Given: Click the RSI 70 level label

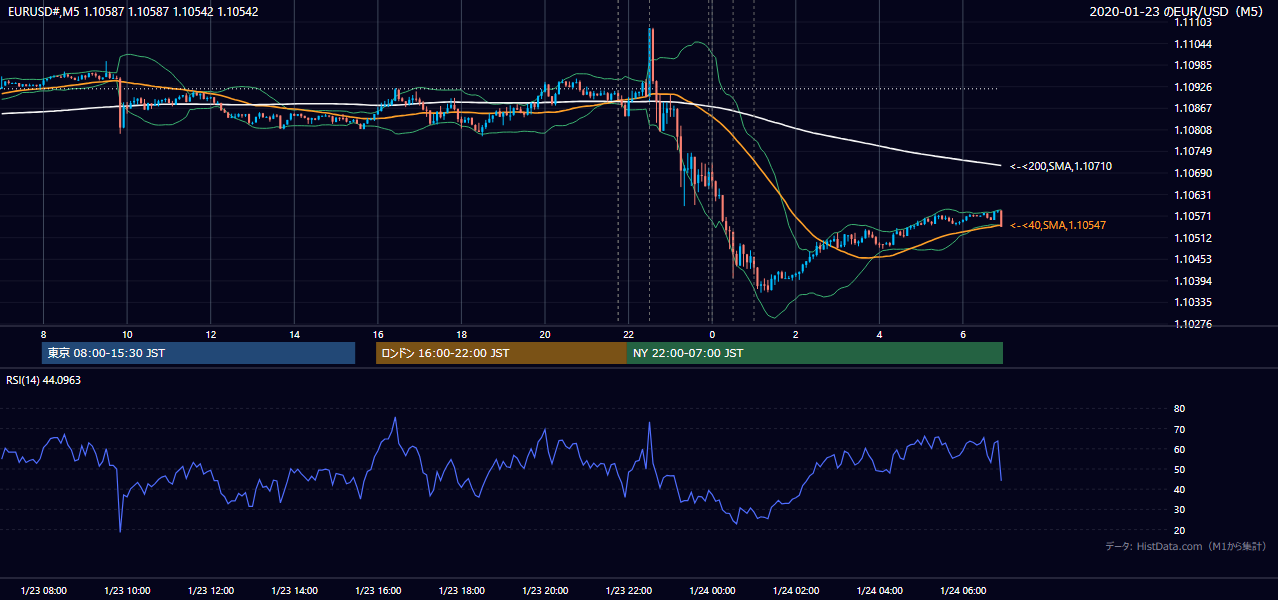Looking at the screenshot, I should [1179, 429].
